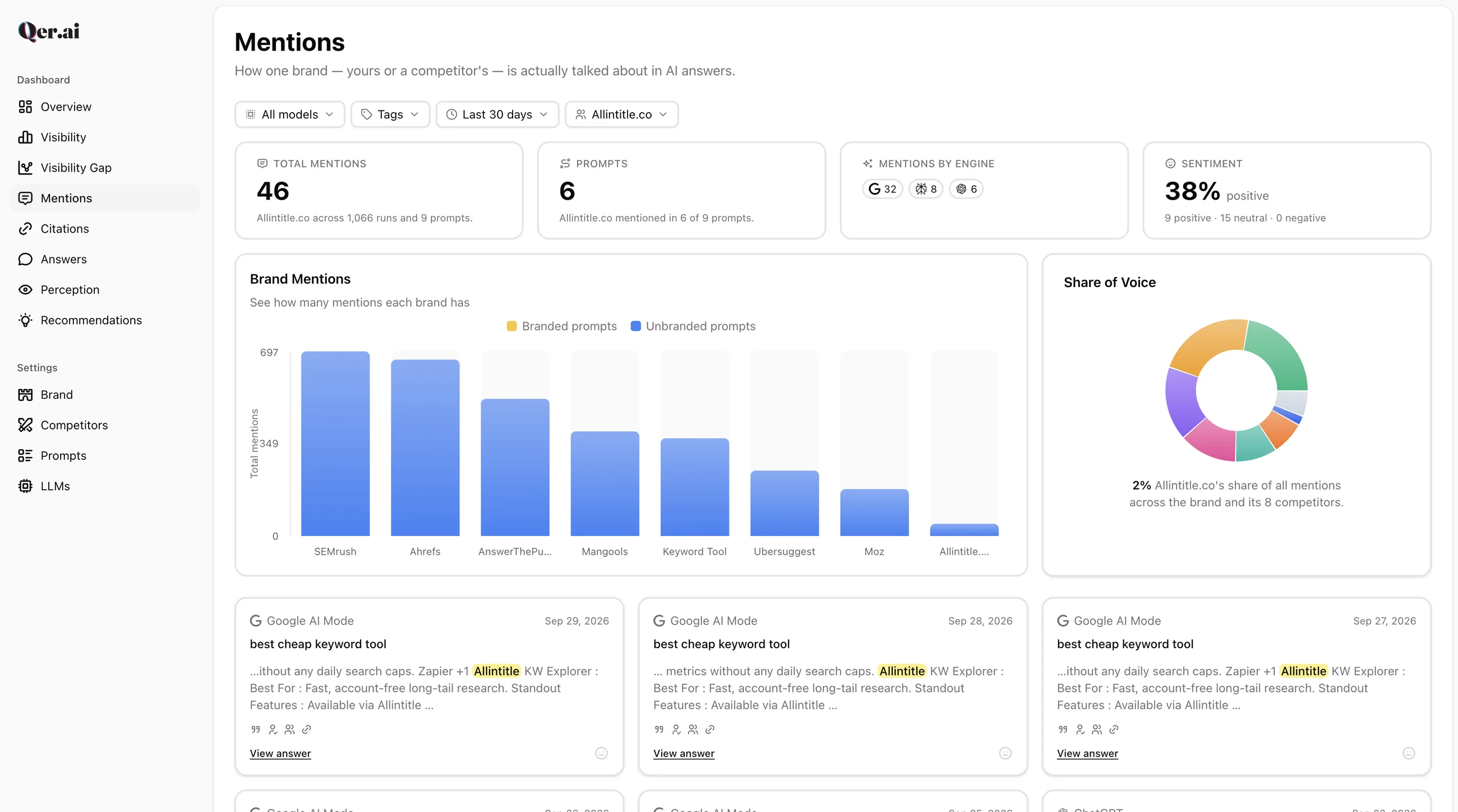Screen dimensions: 1458x812
Task: Click View answer on Sep 28 card
Action: [x=684, y=754]
